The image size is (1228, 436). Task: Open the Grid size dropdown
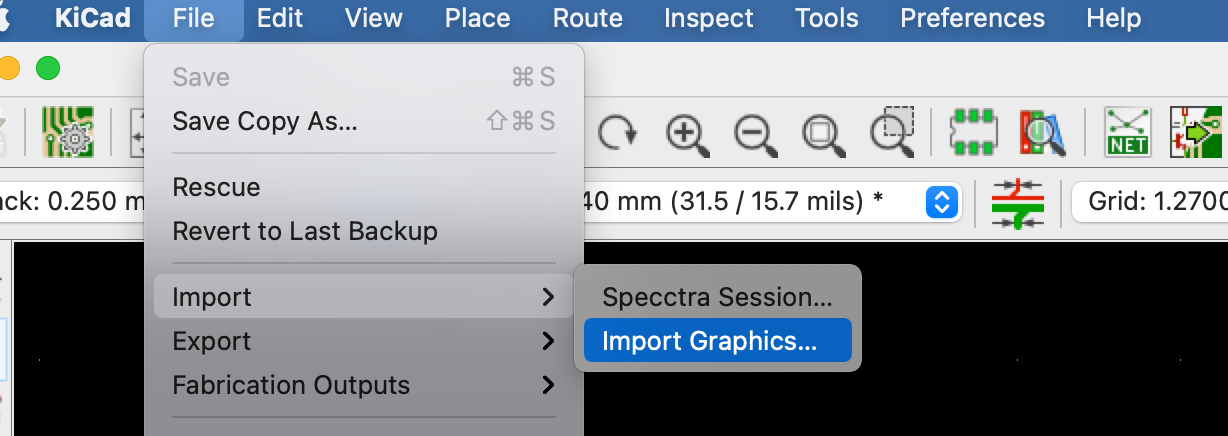click(1150, 202)
